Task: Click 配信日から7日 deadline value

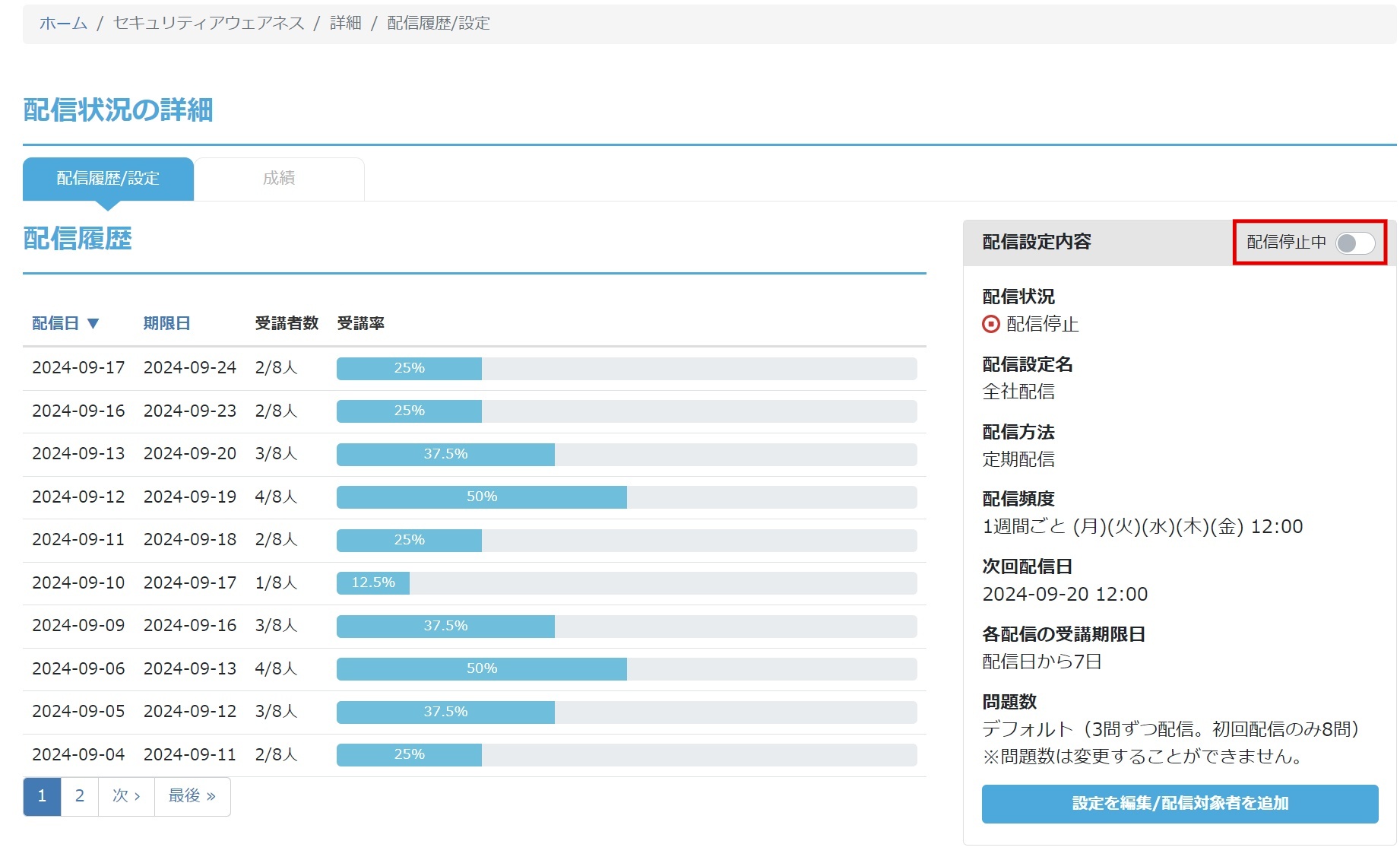Action: tap(1042, 662)
